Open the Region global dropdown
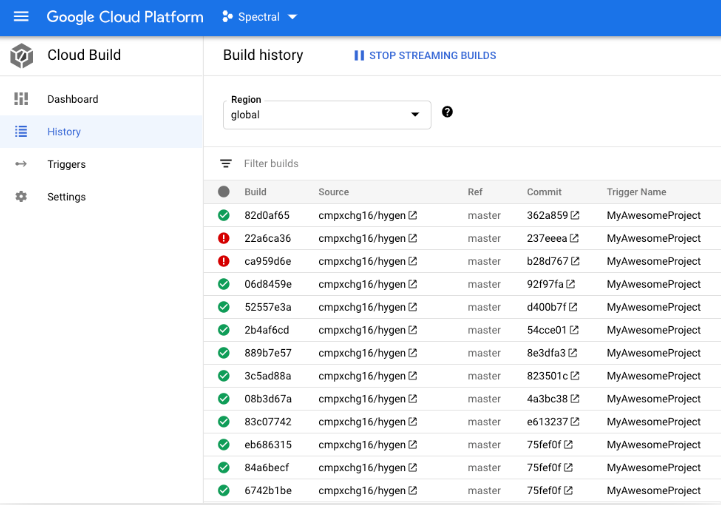Image resolution: width=721 pixels, height=505 pixels. (327, 115)
